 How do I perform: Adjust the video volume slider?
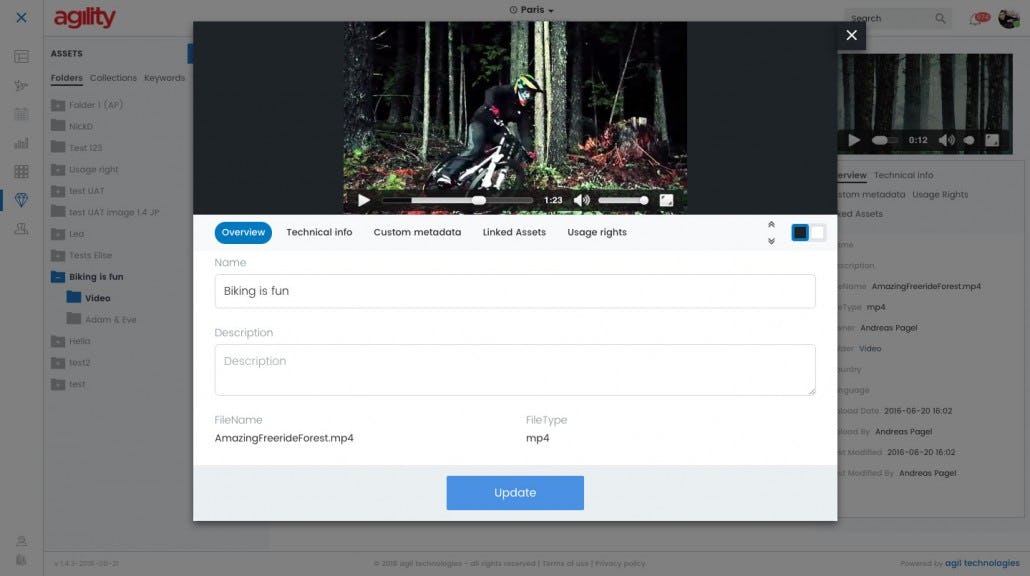(x=622, y=199)
